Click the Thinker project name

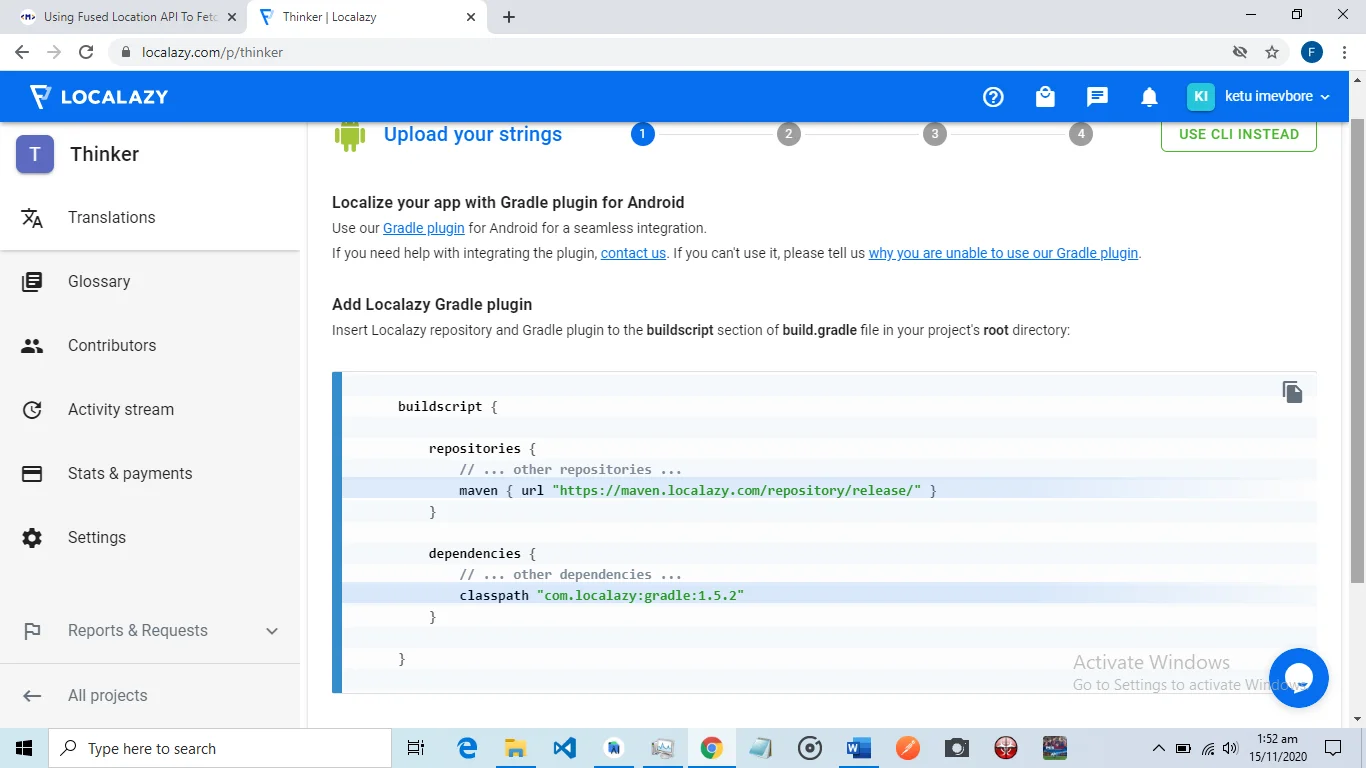click(x=105, y=154)
